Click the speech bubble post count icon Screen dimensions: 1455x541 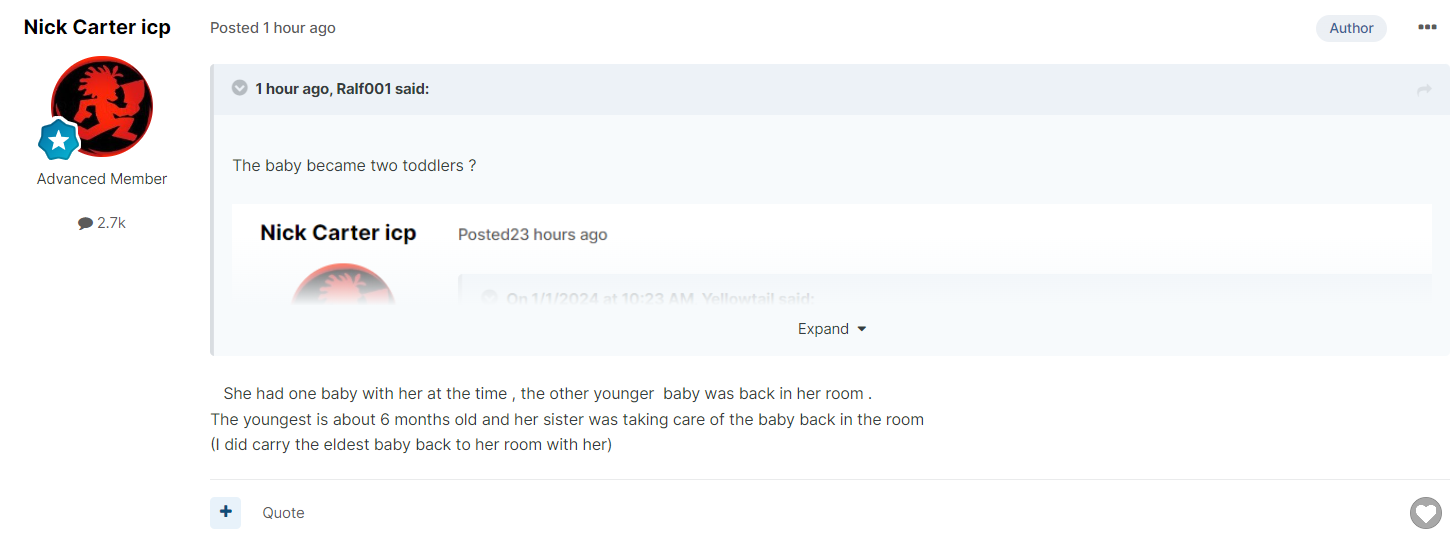point(85,224)
